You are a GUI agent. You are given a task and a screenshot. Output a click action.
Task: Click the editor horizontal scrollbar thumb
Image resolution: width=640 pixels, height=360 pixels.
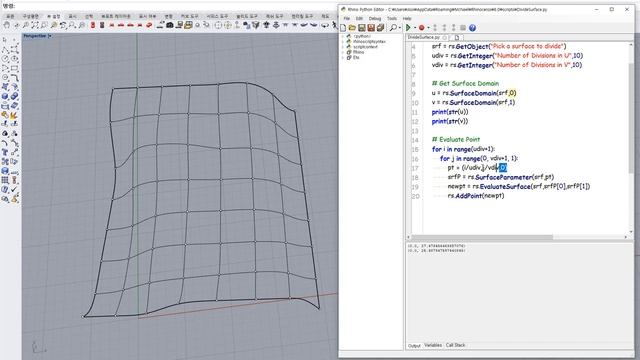(482, 237)
